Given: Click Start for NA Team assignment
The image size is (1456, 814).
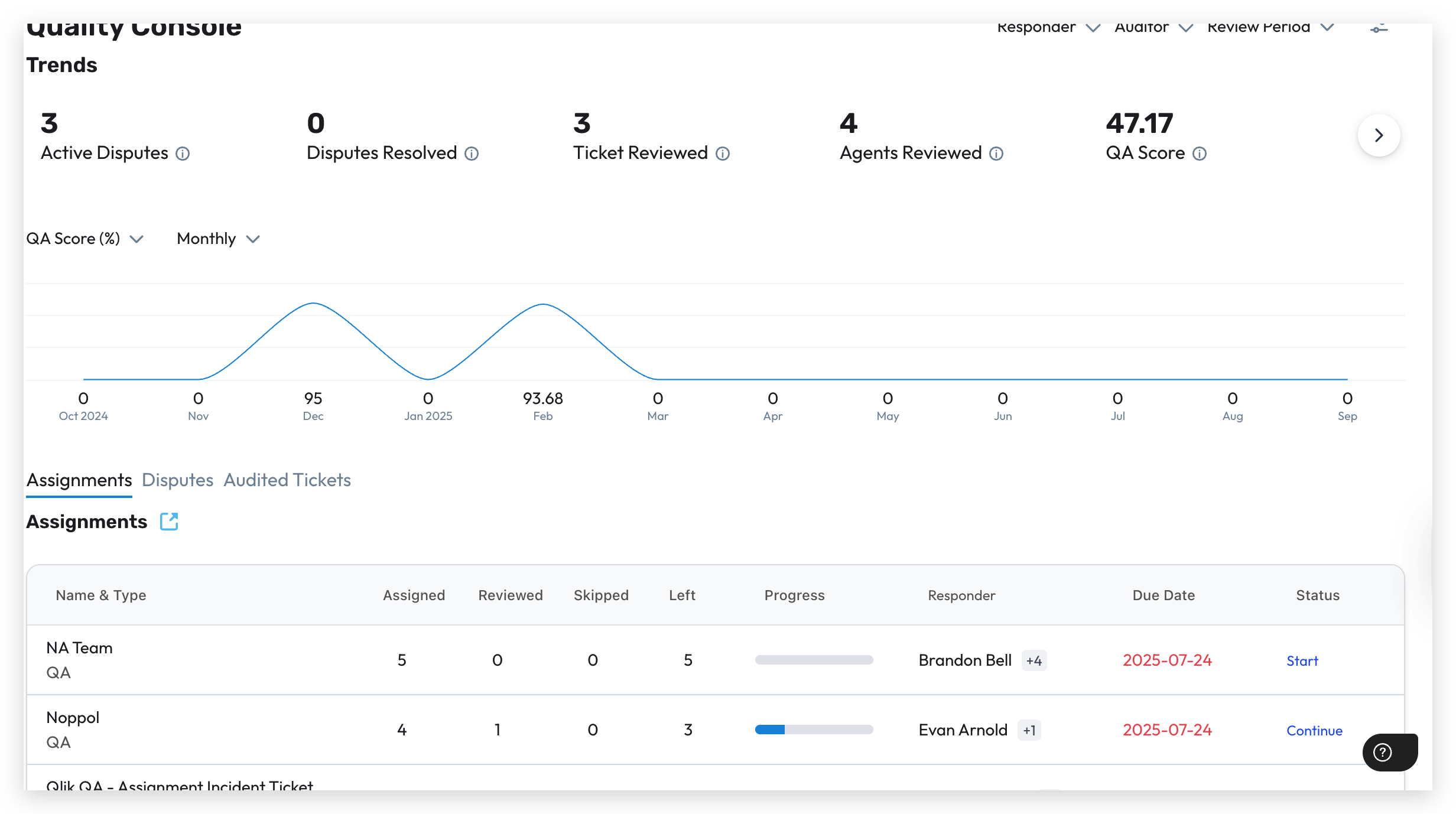Looking at the screenshot, I should (x=1302, y=660).
